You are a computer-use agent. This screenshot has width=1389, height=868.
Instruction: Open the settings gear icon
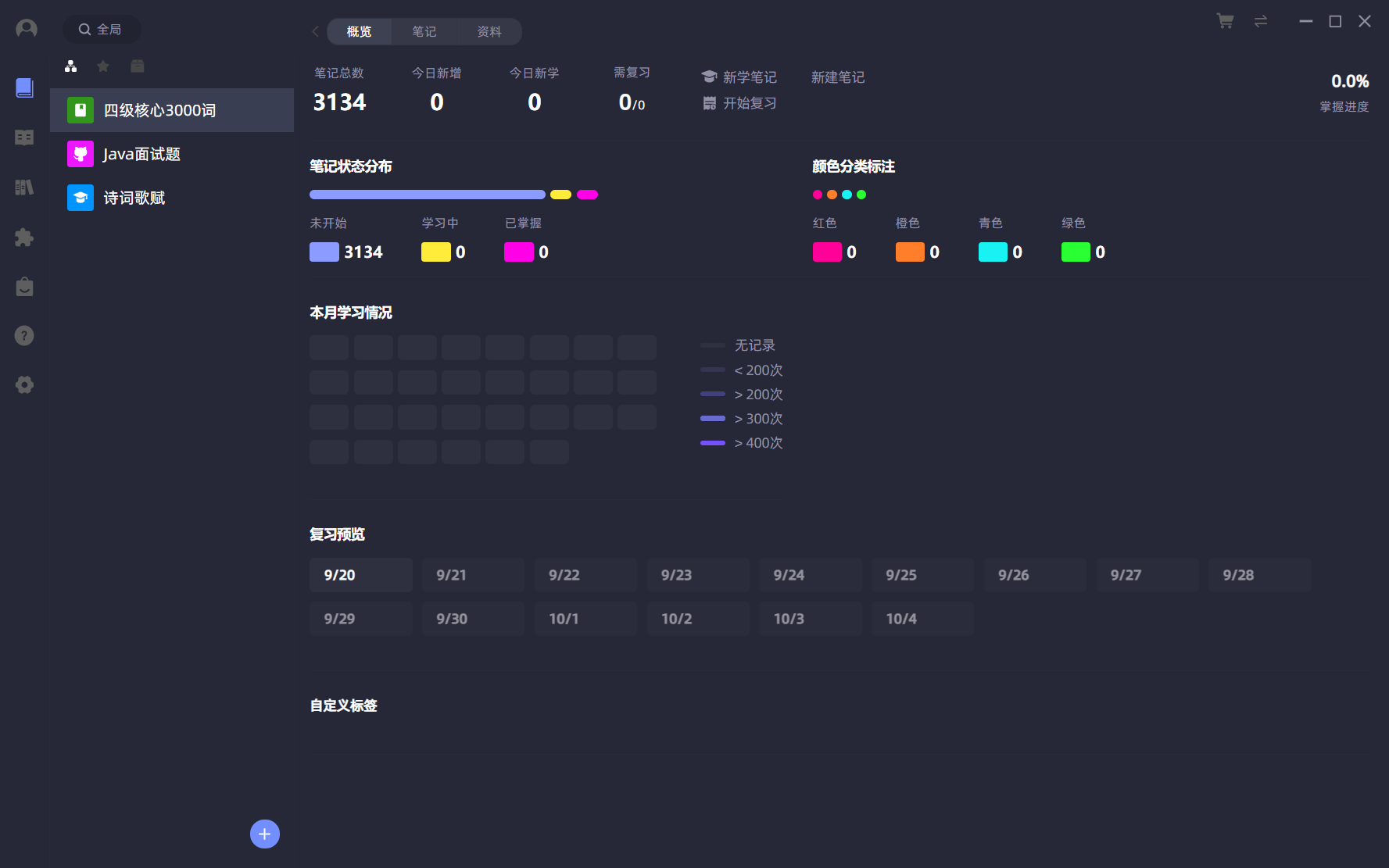(24, 384)
